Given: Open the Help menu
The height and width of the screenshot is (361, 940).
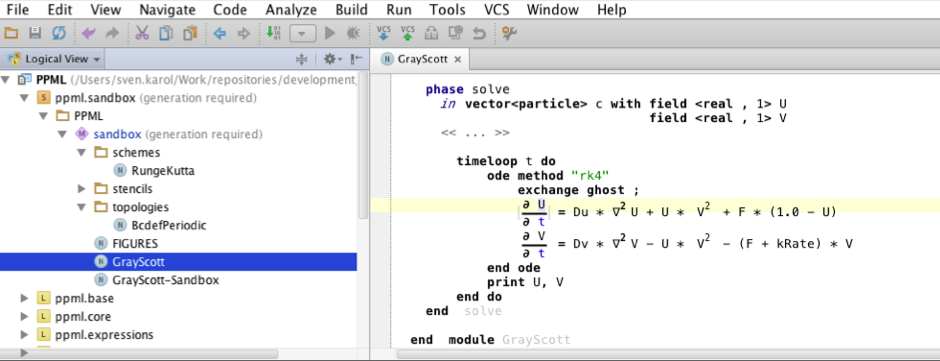Looking at the screenshot, I should coord(611,10).
